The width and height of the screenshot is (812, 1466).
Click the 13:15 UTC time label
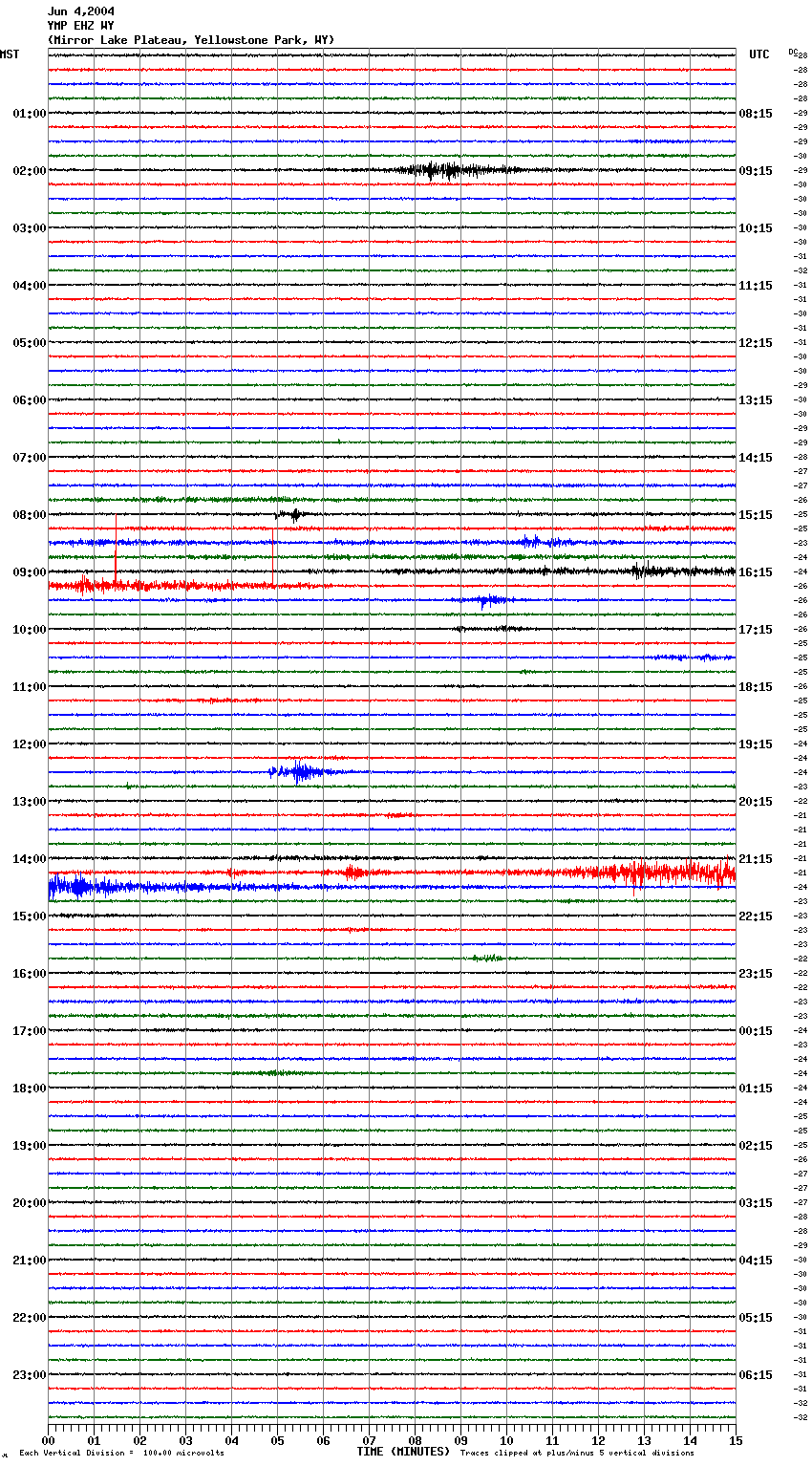tap(756, 400)
